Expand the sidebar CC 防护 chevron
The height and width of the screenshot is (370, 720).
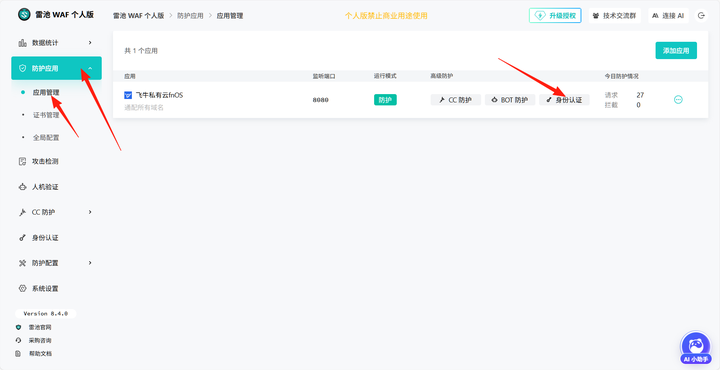90,212
